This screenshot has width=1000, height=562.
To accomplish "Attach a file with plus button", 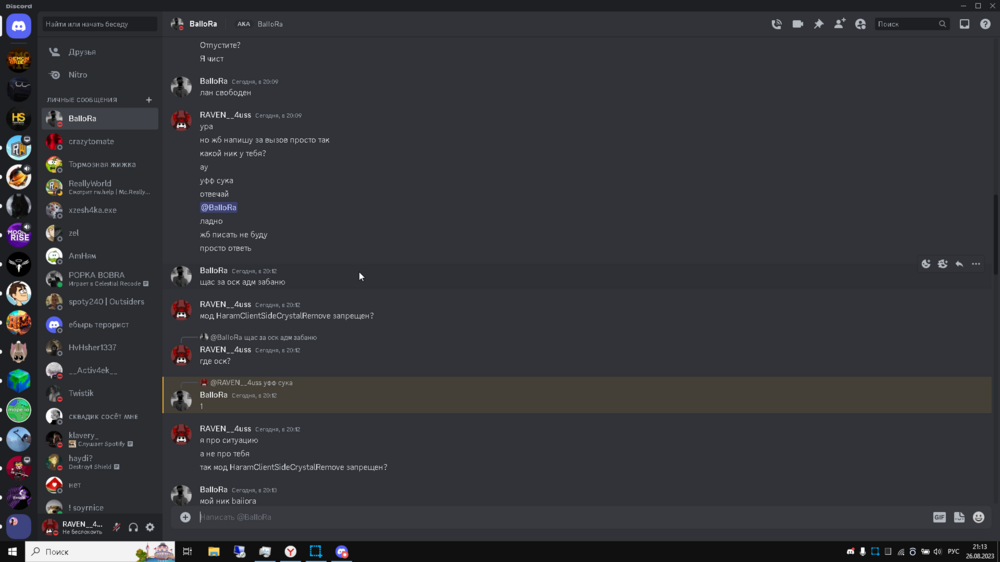I will pyautogui.click(x=185, y=517).
